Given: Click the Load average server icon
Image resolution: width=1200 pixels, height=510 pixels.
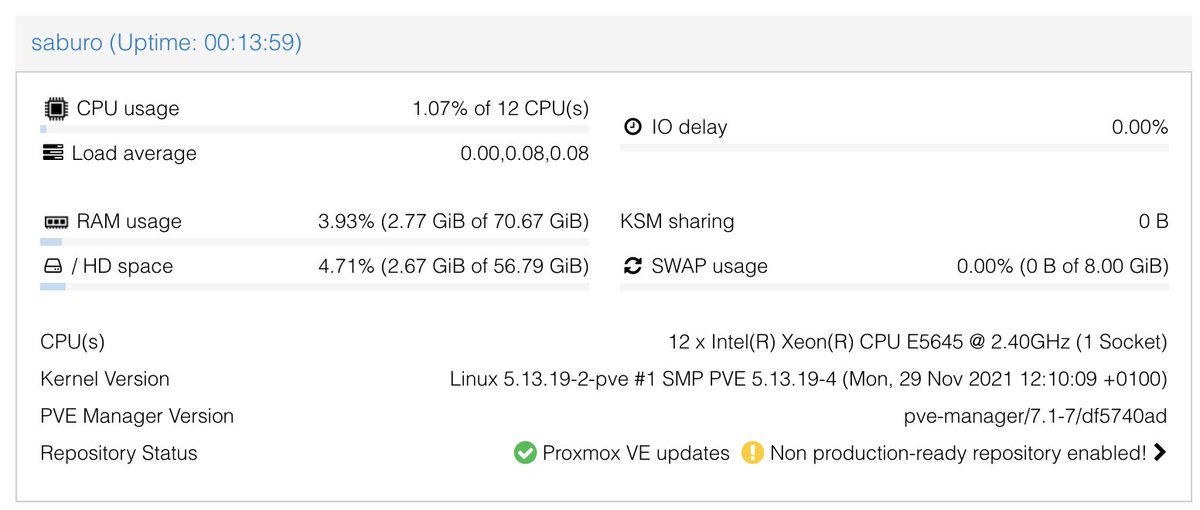Looking at the screenshot, I should (x=52, y=153).
